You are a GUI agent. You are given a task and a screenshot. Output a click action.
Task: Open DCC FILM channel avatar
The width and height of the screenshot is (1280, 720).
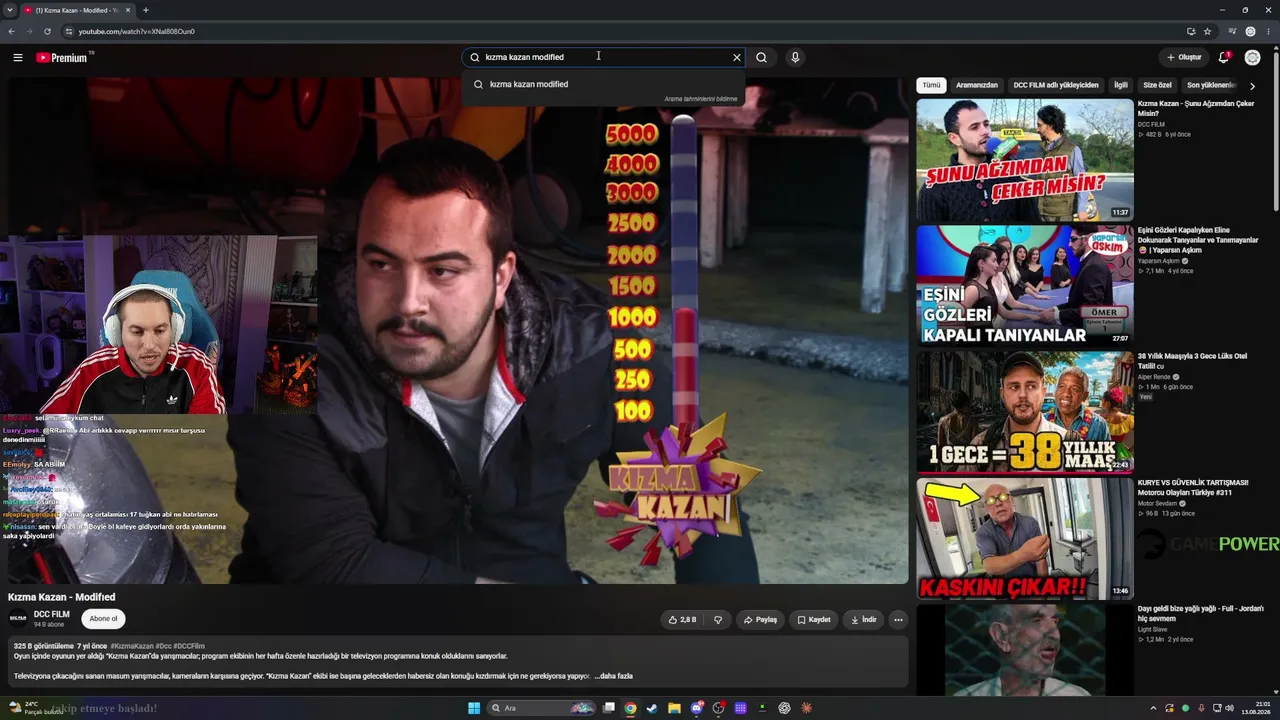coord(18,619)
